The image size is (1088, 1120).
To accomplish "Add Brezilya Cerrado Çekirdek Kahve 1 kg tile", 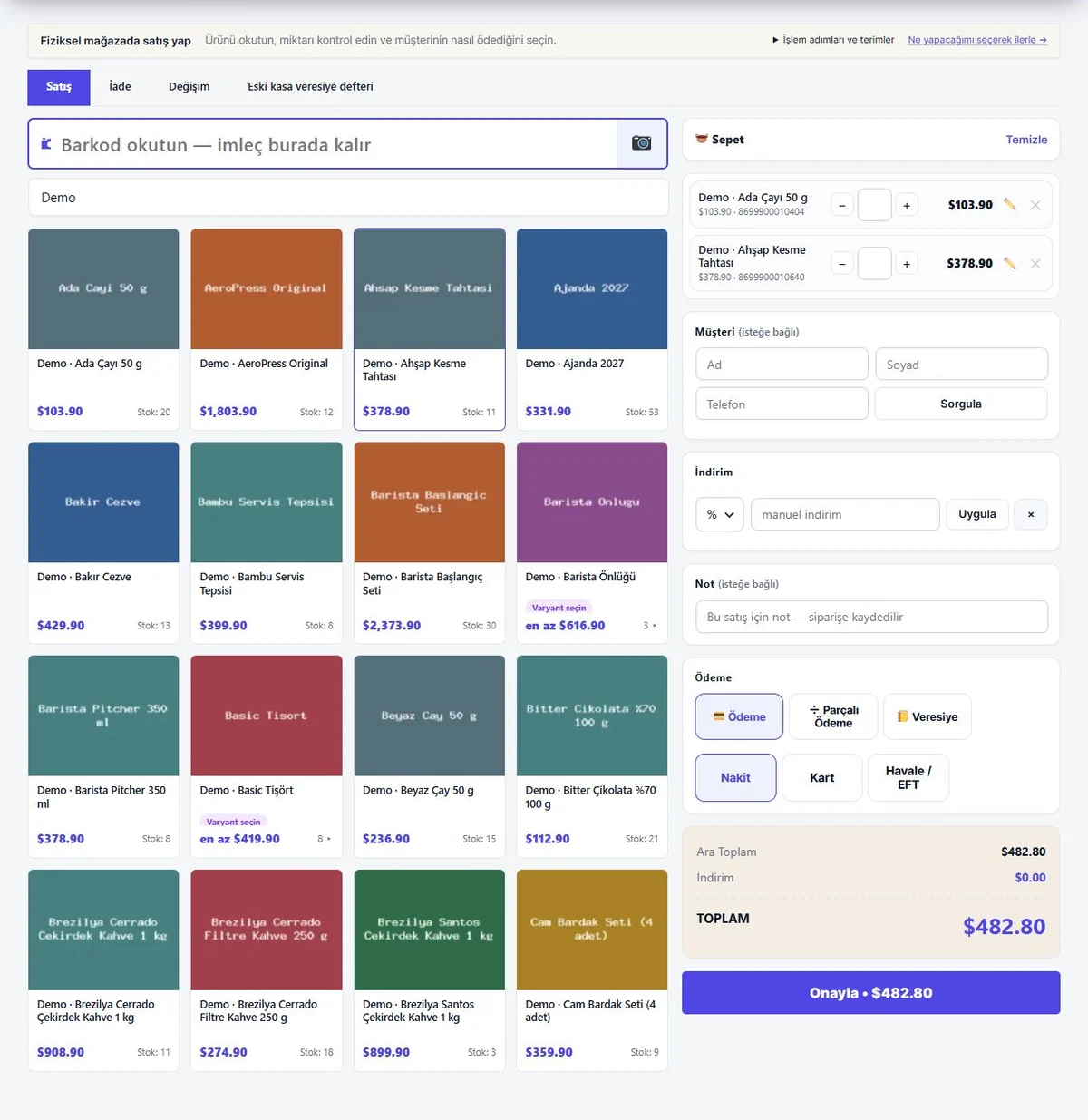I will (103, 970).
